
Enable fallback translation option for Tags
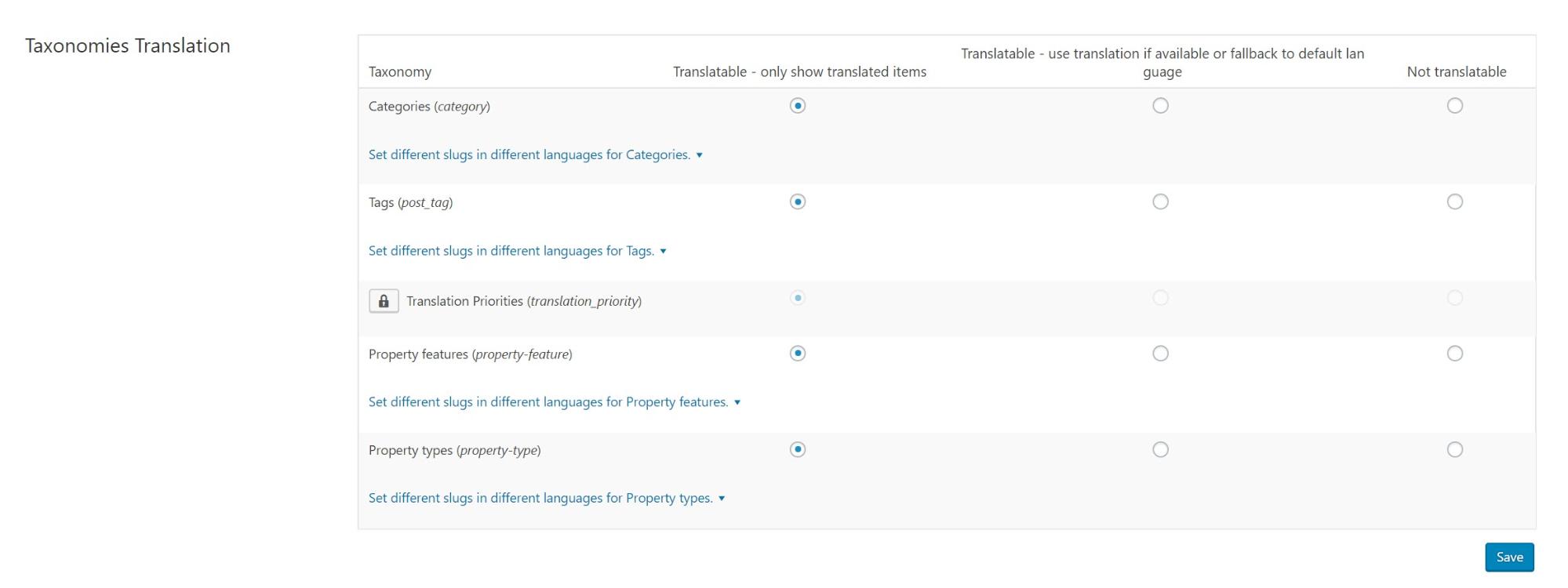(x=1160, y=202)
